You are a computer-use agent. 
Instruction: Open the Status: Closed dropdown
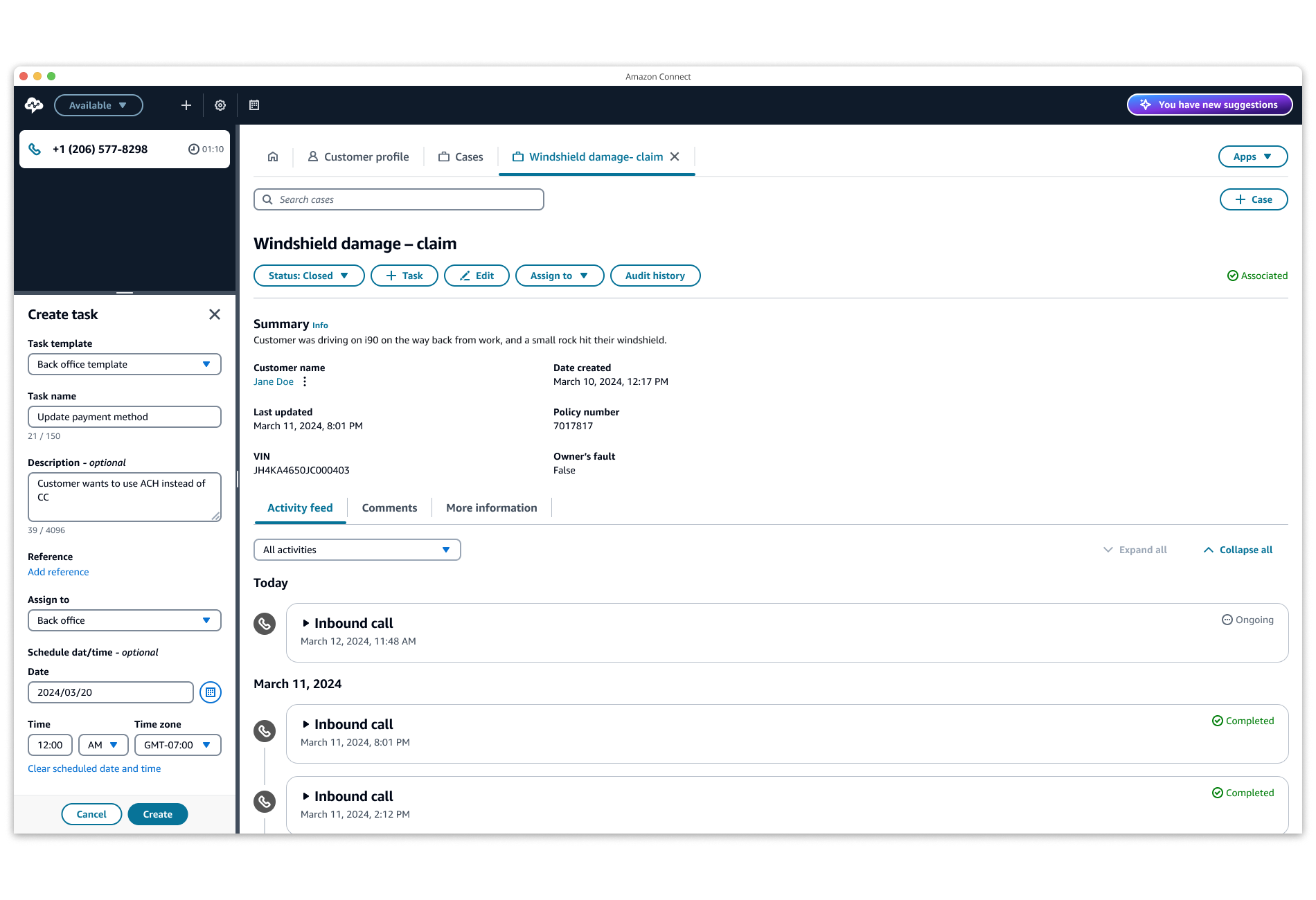click(309, 276)
